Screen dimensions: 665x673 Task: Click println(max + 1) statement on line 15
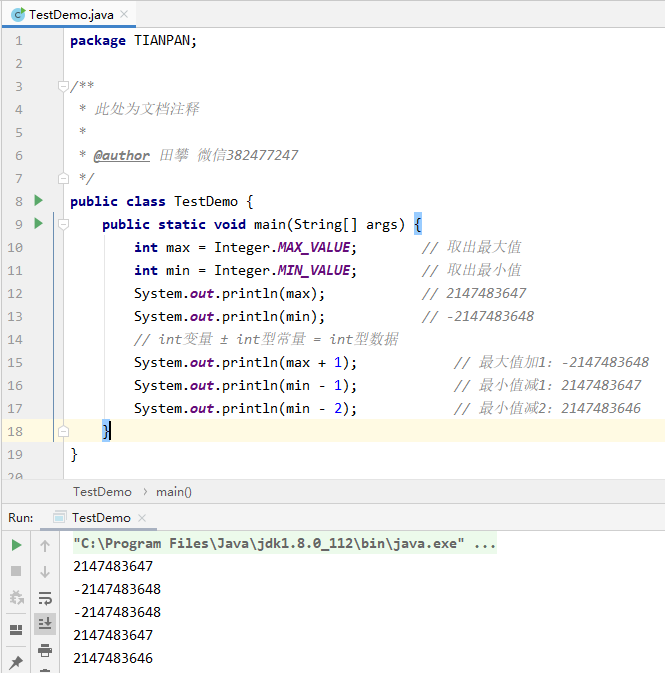click(245, 362)
